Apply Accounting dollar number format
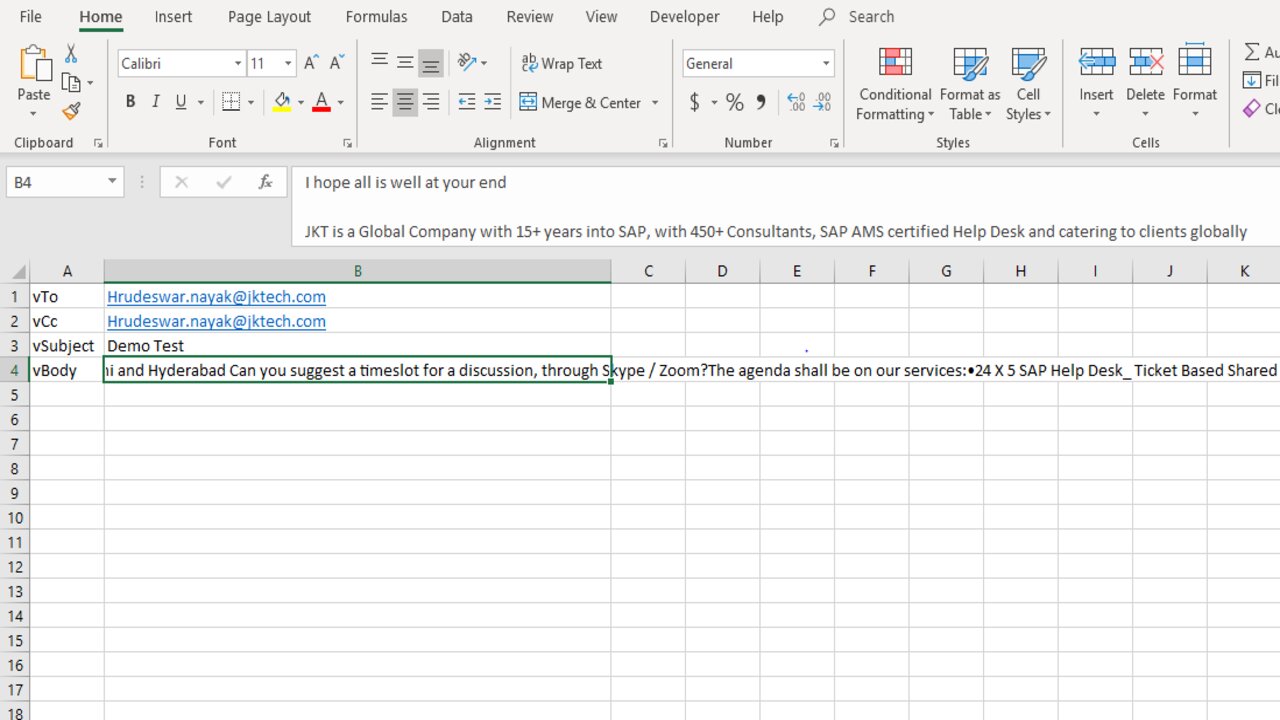 click(695, 102)
